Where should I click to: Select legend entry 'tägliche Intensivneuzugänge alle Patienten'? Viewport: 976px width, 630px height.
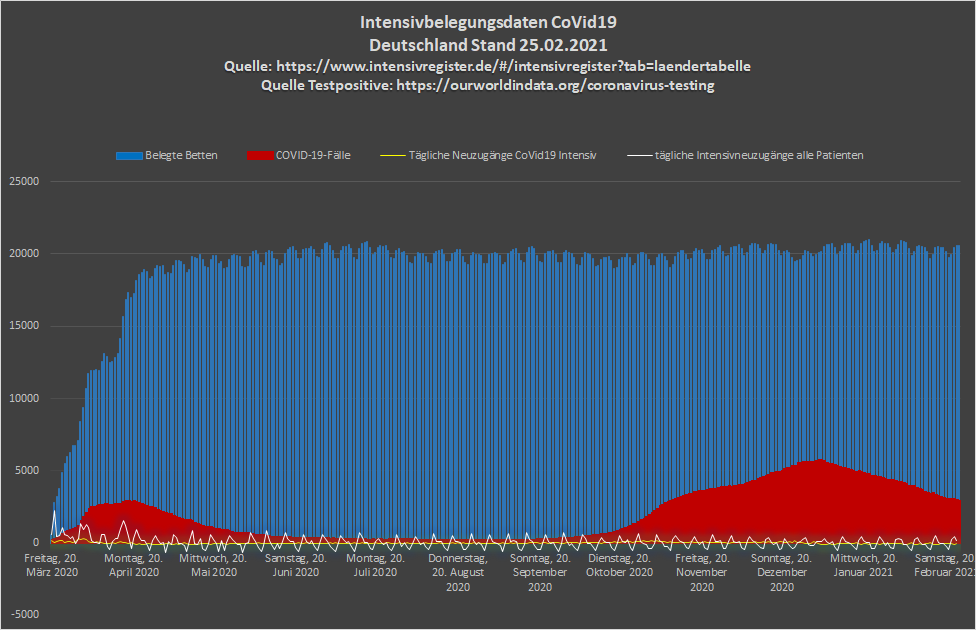click(759, 155)
